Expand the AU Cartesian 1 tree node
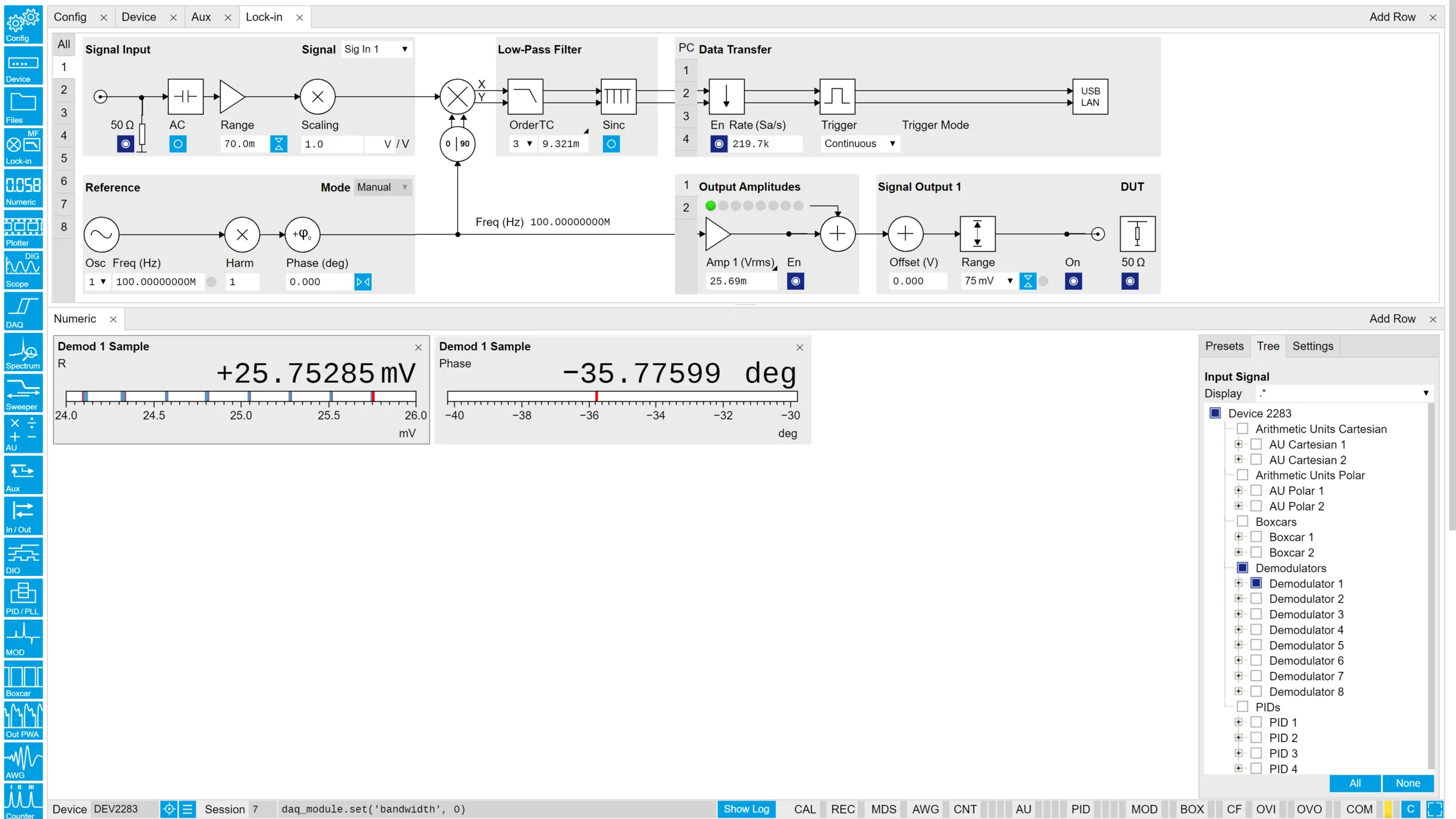The image size is (1456, 819). [x=1239, y=444]
